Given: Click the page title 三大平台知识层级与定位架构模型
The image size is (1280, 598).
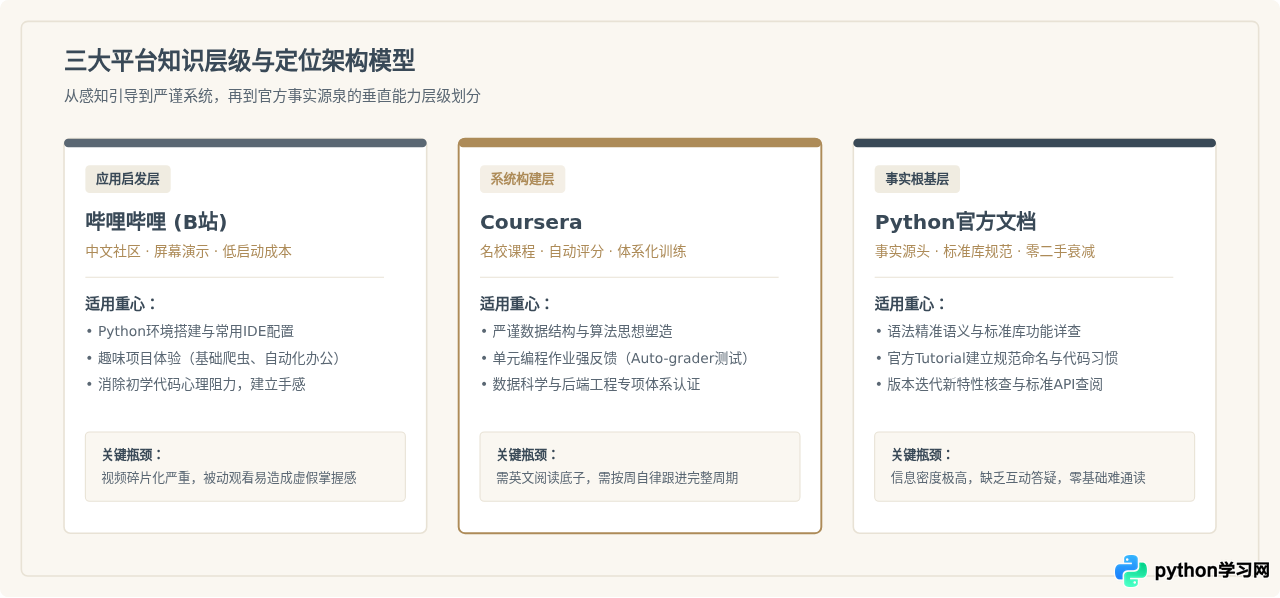Looking at the screenshot, I should pyautogui.click(x=240, y=61).
